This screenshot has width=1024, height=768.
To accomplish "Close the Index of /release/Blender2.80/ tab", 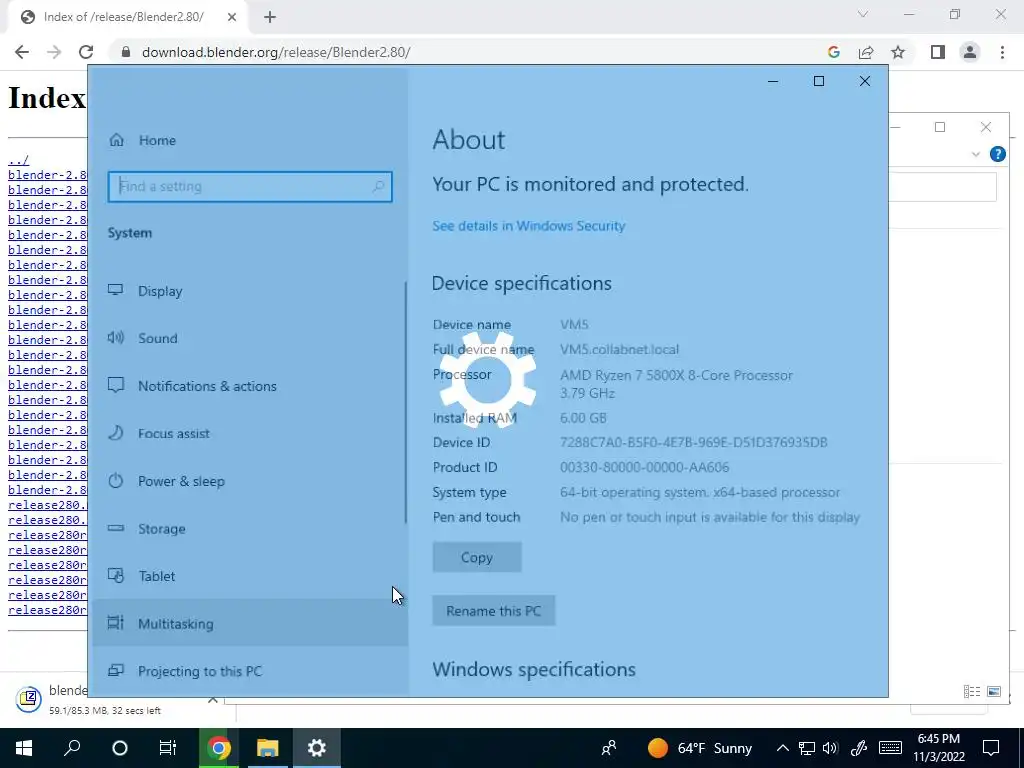I will coord(232,18).
